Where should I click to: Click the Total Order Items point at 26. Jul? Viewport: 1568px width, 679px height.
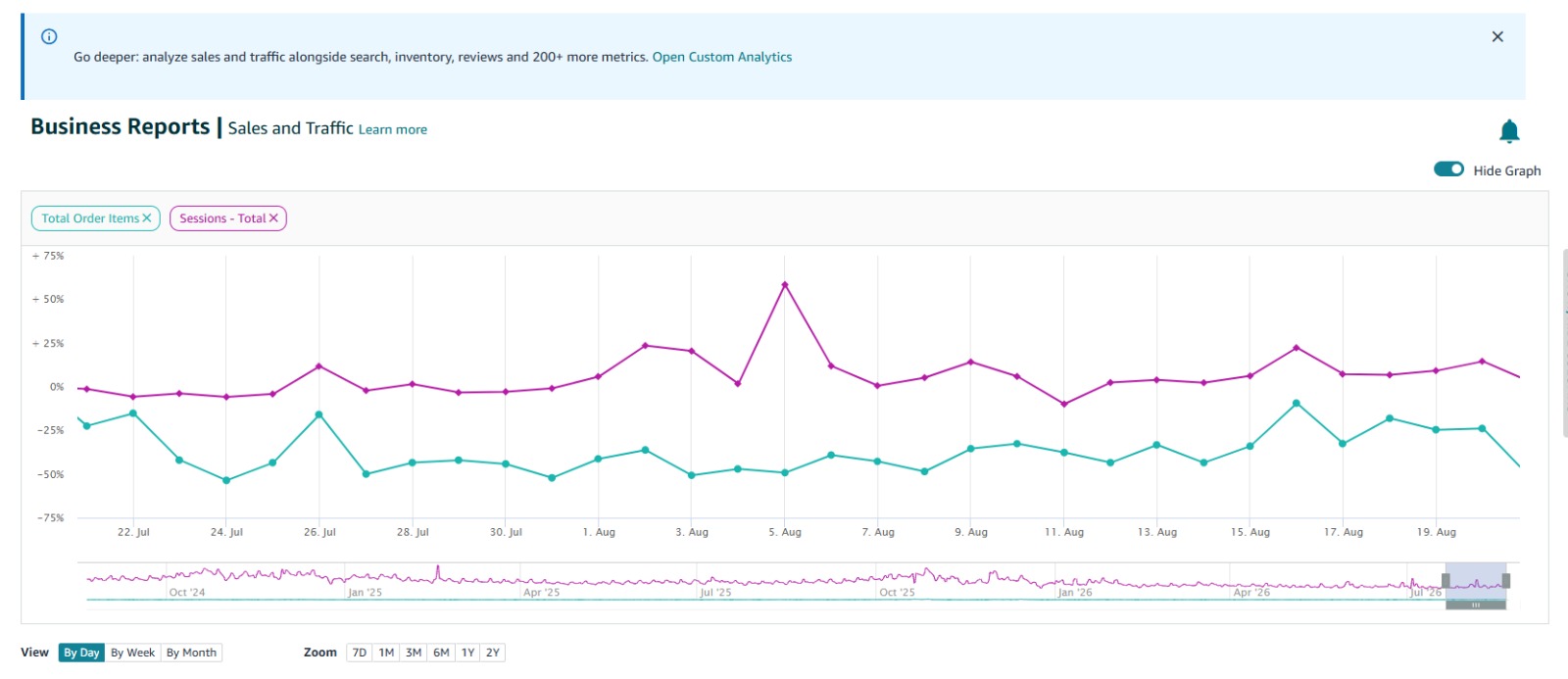pyautogui.click(x=319, y=415)
